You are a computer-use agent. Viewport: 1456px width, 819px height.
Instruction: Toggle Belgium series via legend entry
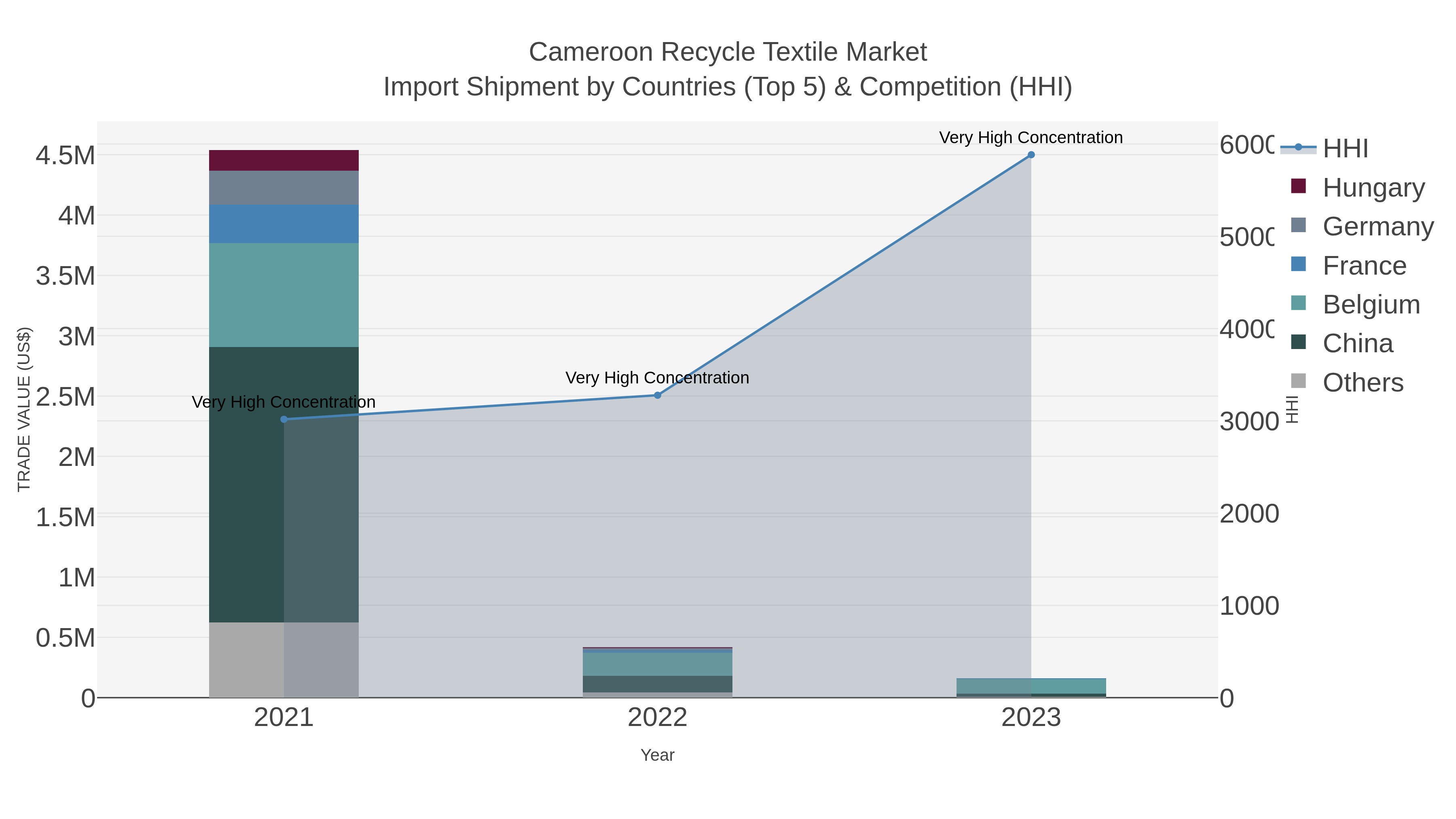tap(1355, 304)
